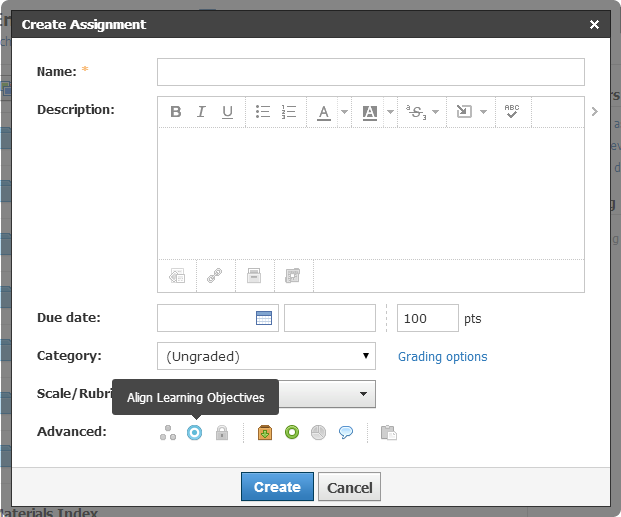Viewport: 621px width, 517px height.
Task: Toggle italic text formatting
Action: coord(201,112)
